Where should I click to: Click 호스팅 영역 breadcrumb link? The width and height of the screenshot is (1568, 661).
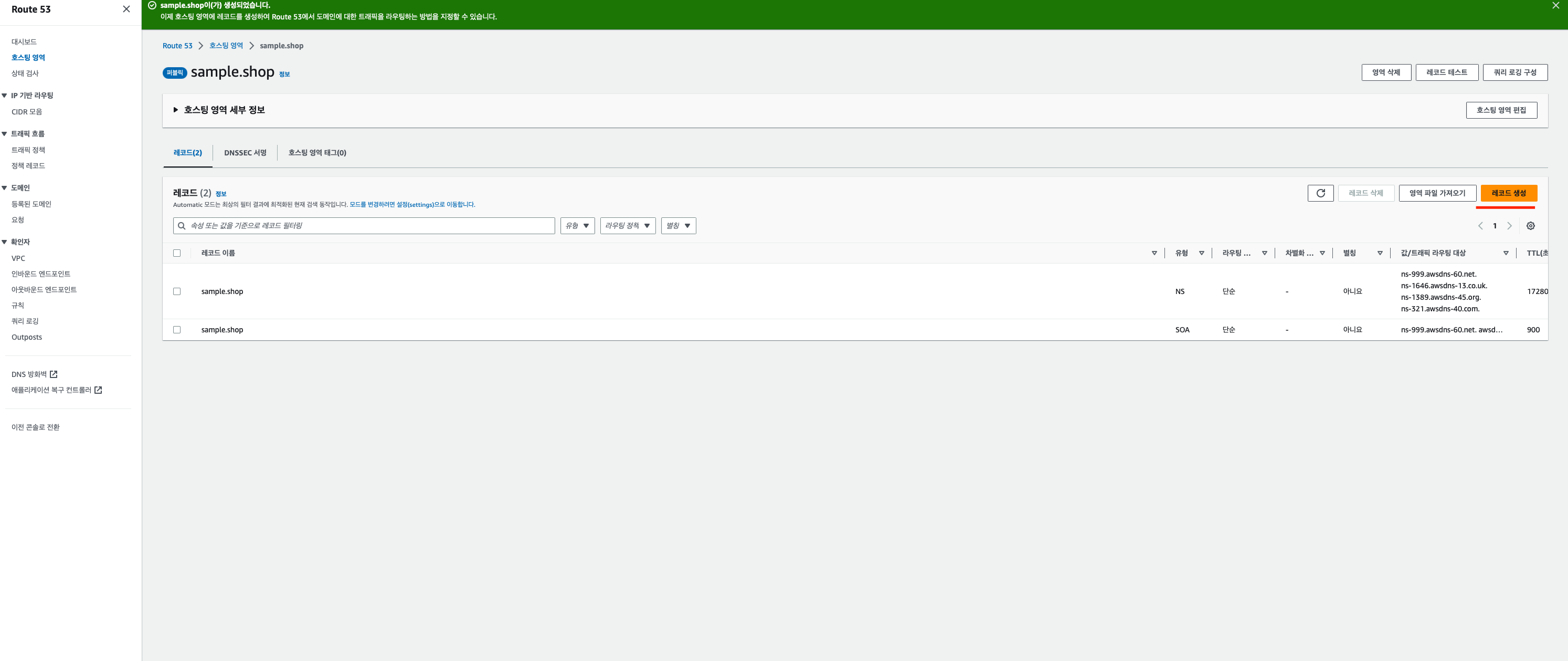[226, 46]
